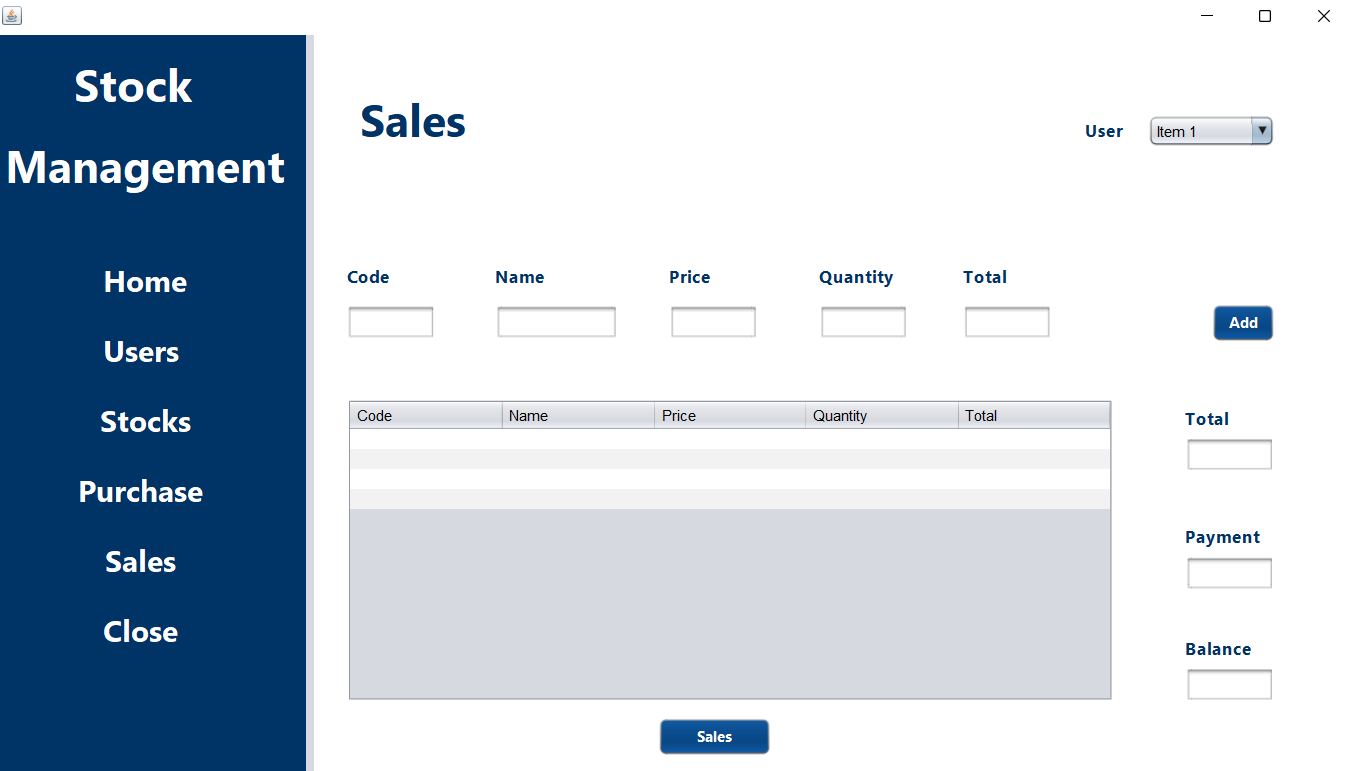This screenshot has width=1345, height=771.
Task: Focus the Quantity input field
Action: tap(863, 321)
